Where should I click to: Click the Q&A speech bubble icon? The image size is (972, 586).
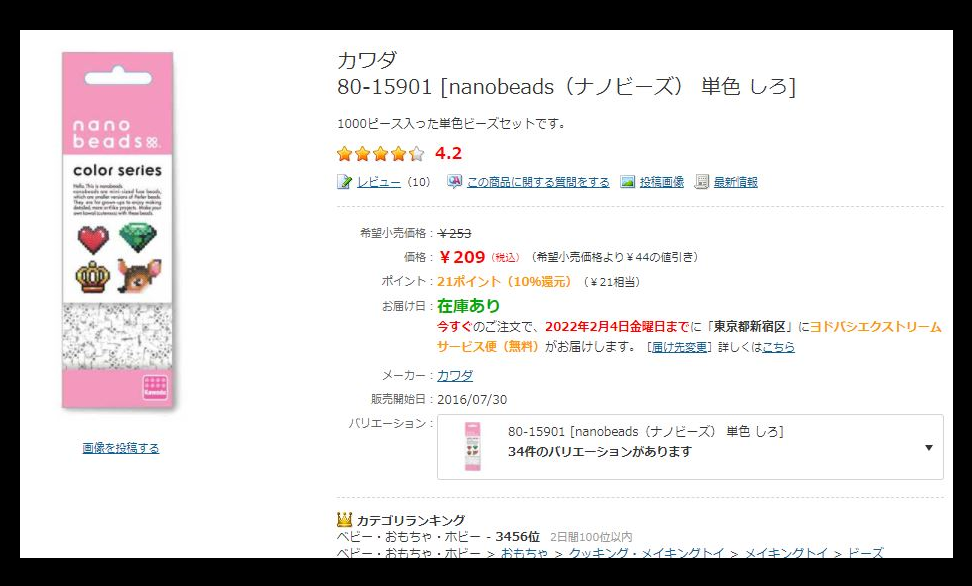[454, 181]
